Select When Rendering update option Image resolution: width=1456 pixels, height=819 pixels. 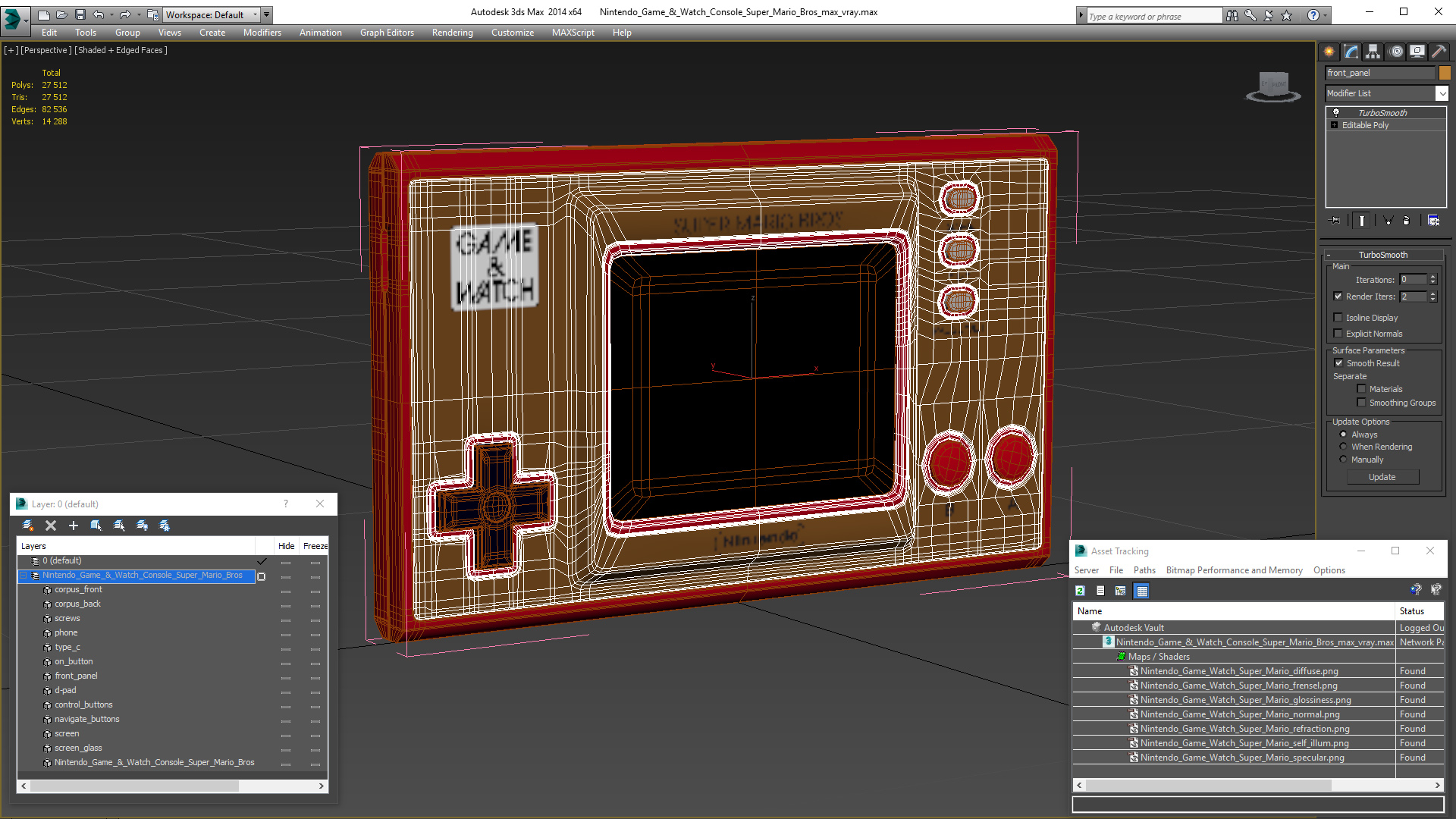(x=1344, y=447)
